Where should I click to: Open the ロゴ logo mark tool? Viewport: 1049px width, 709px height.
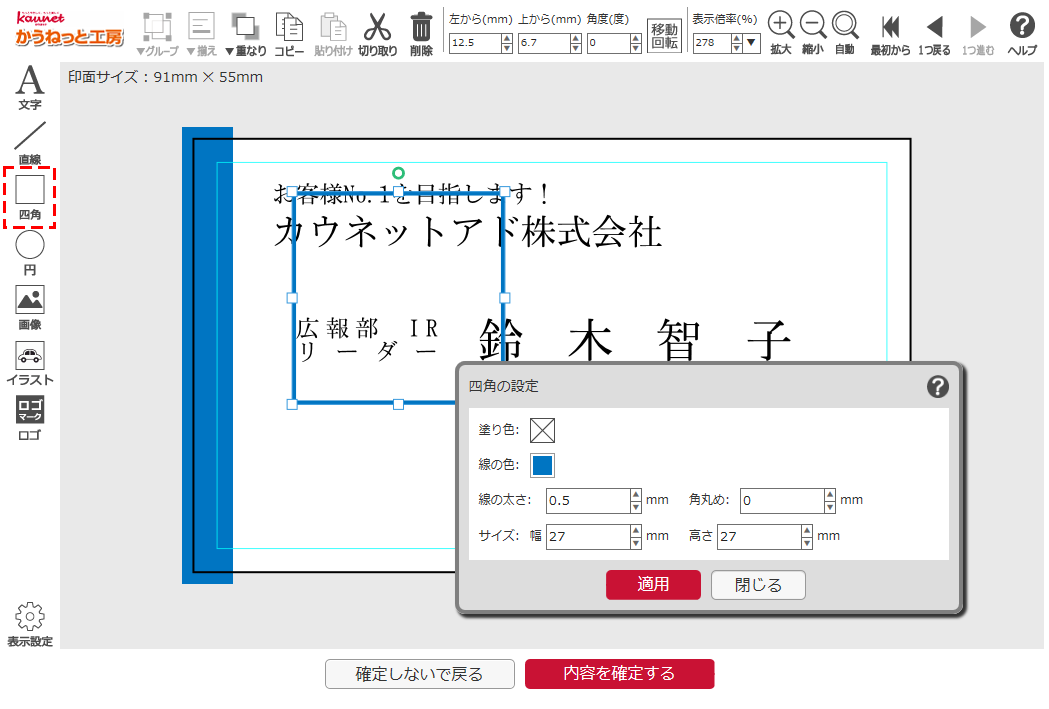[29, 418]
